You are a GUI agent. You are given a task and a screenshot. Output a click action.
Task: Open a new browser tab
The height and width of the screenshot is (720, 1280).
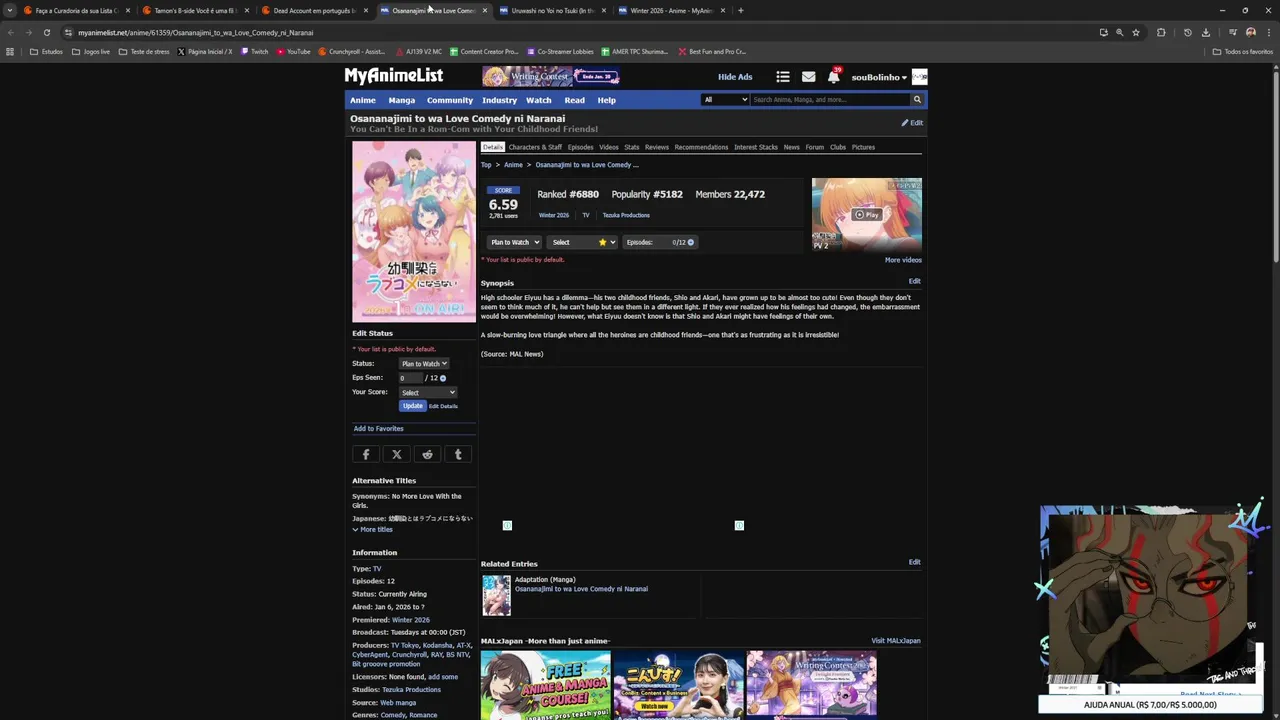(x=740, y=10)
